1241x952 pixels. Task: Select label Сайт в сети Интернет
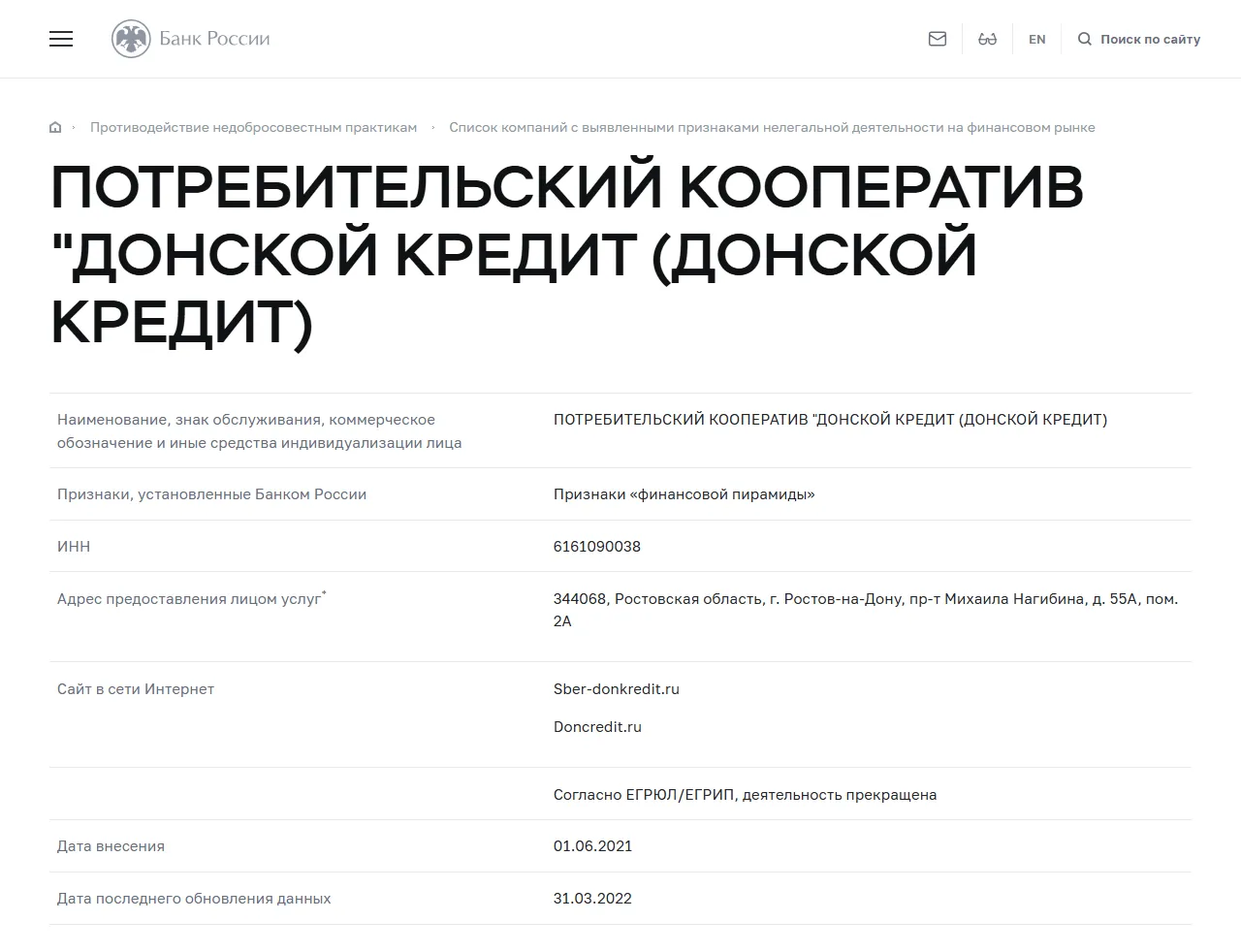[x=136, y=689]
